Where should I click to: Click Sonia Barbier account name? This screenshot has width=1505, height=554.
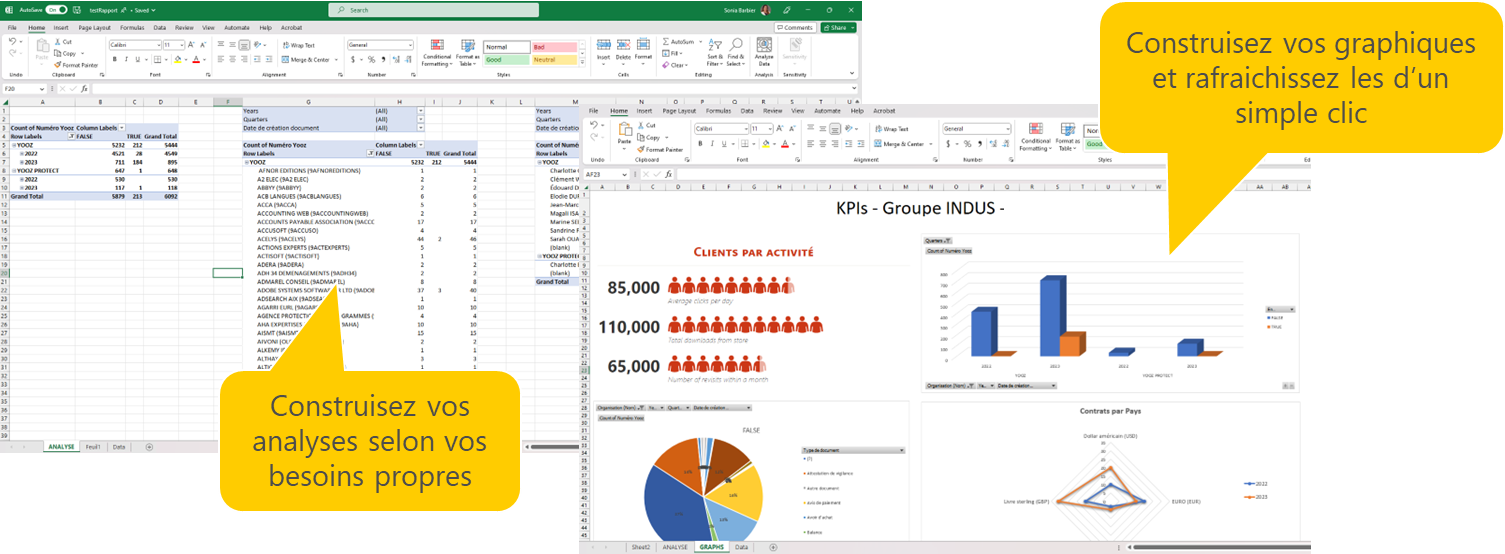point(741,9)
